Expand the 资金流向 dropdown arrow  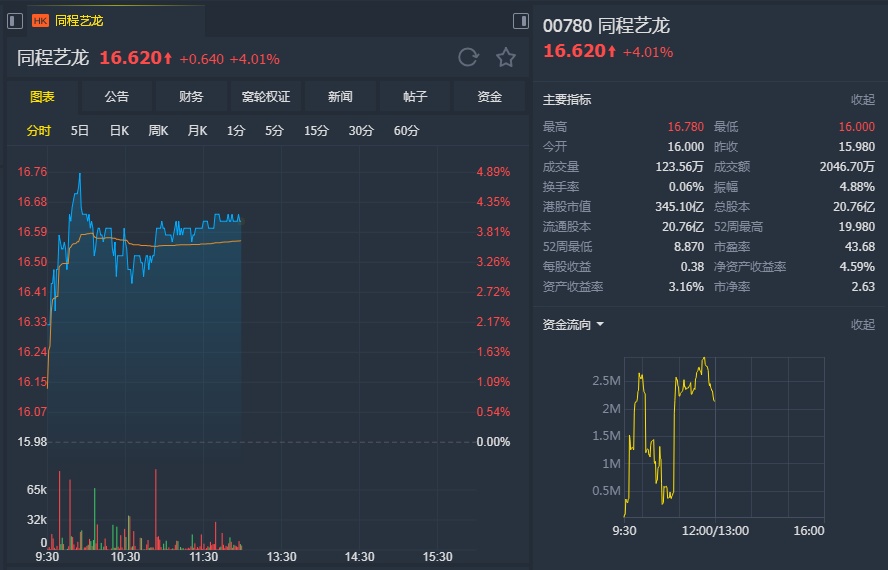pyautogui.click(x=600, y=325)
